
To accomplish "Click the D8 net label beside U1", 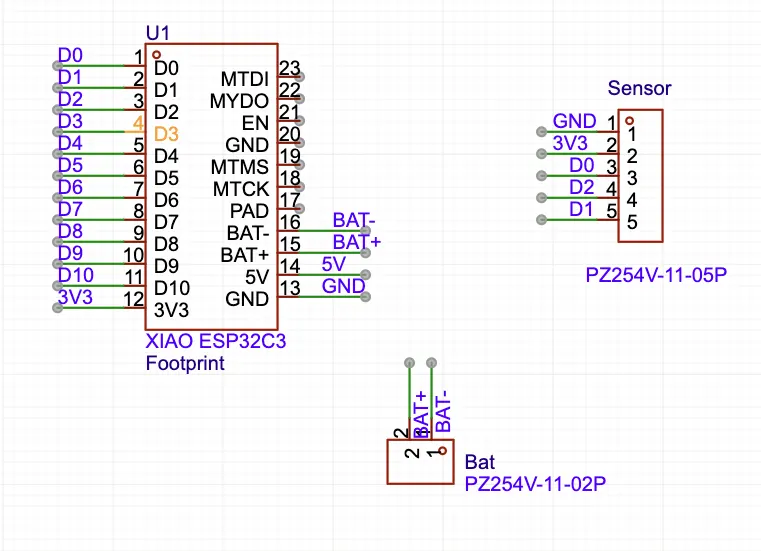I will pos(70,231).
